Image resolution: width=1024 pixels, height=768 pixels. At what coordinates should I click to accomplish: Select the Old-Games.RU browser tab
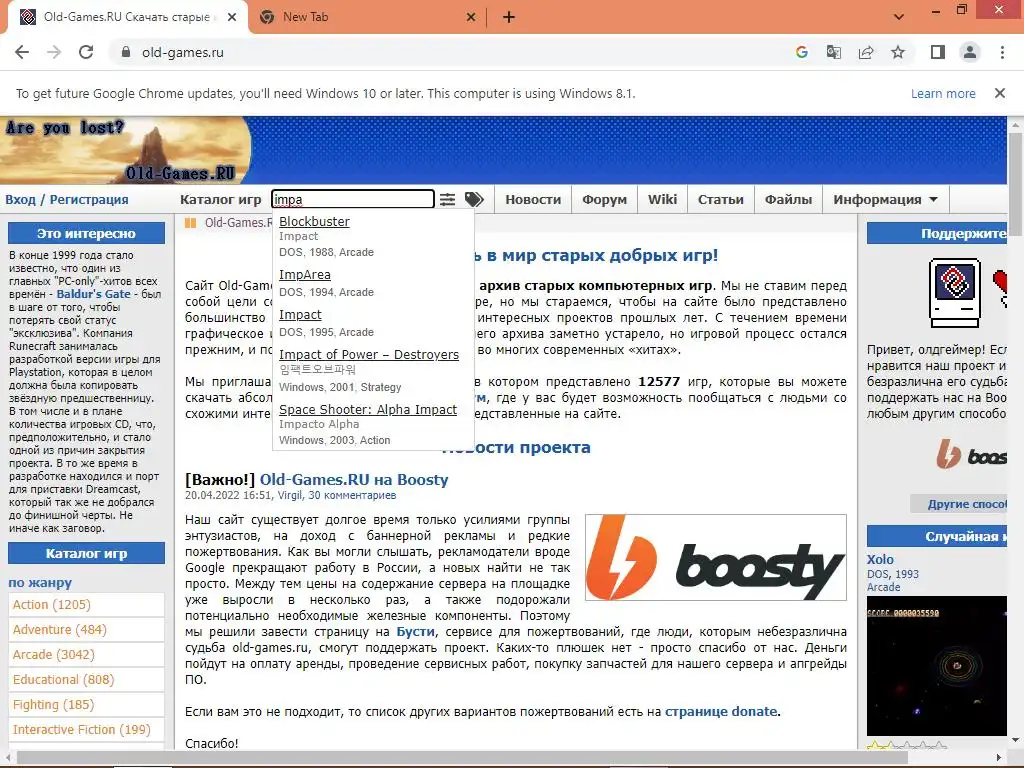(127, 17)
